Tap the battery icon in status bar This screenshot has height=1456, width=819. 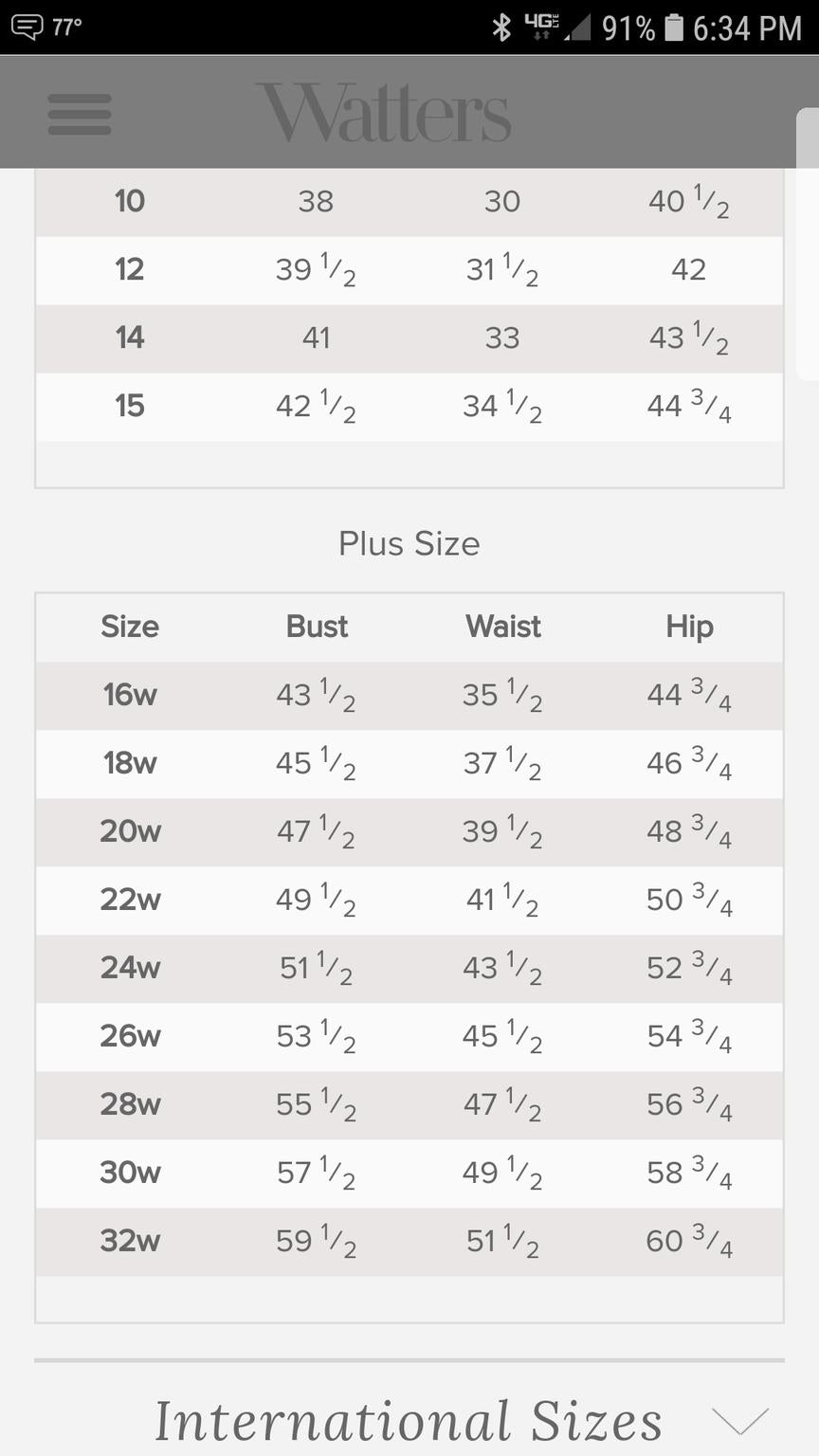(x=674, y=27)
